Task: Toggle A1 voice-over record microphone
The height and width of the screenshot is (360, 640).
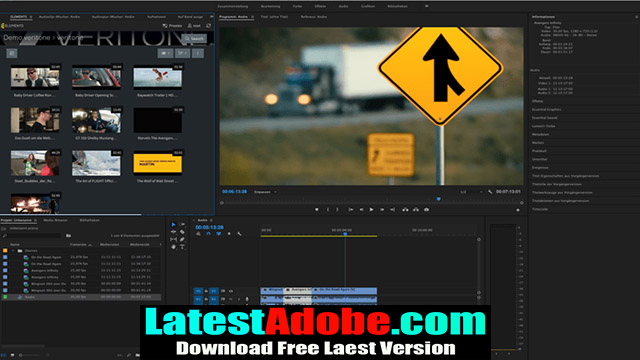Action: 247,299
